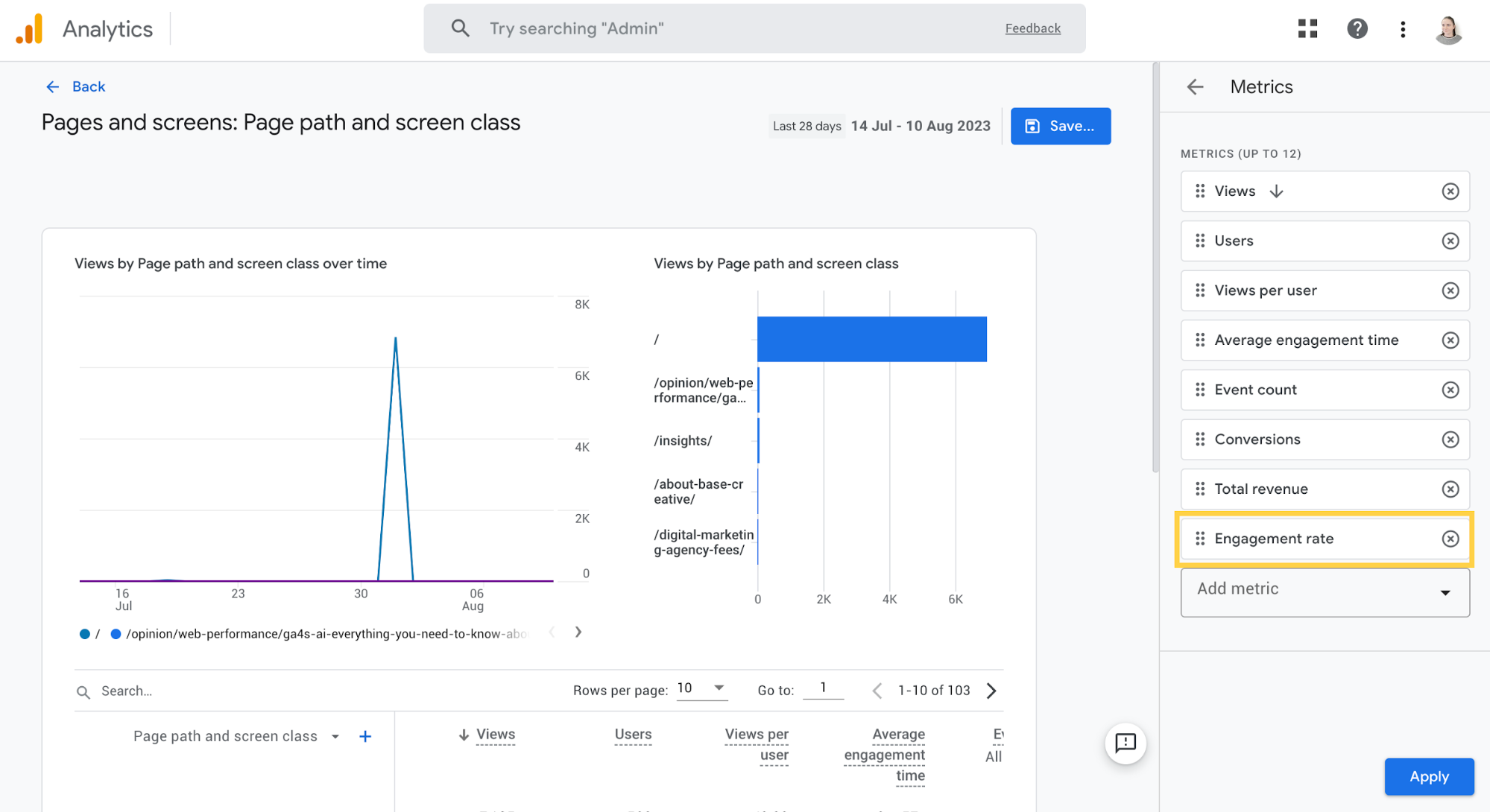The width and height of the screenshot is (1490, 812).
Task: Click the profile avatar
Action: click(x=1448, y=29)
